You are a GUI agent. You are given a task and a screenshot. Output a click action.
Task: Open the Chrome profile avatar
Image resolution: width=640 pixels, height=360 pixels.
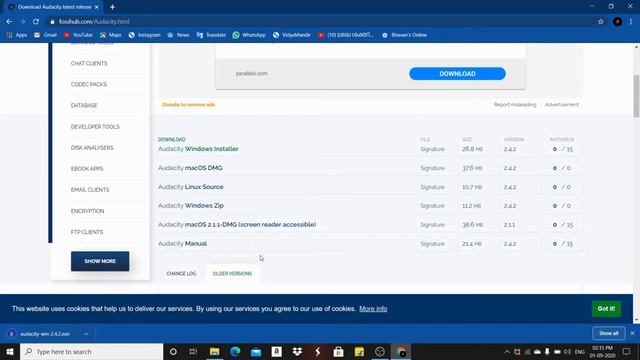click(x=617, y=22)
